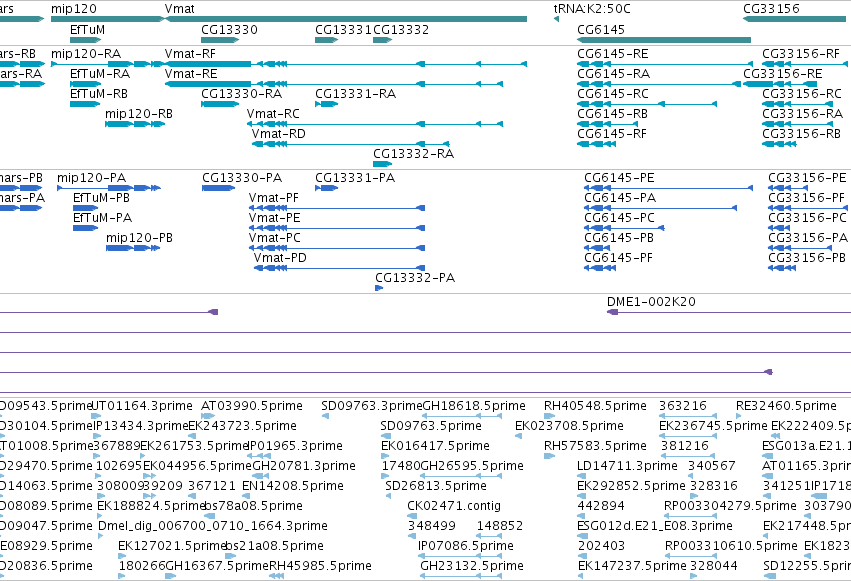851x581 pixels.
Task: Click the CG33156-RB transcript label
Action: click(802, 134)
